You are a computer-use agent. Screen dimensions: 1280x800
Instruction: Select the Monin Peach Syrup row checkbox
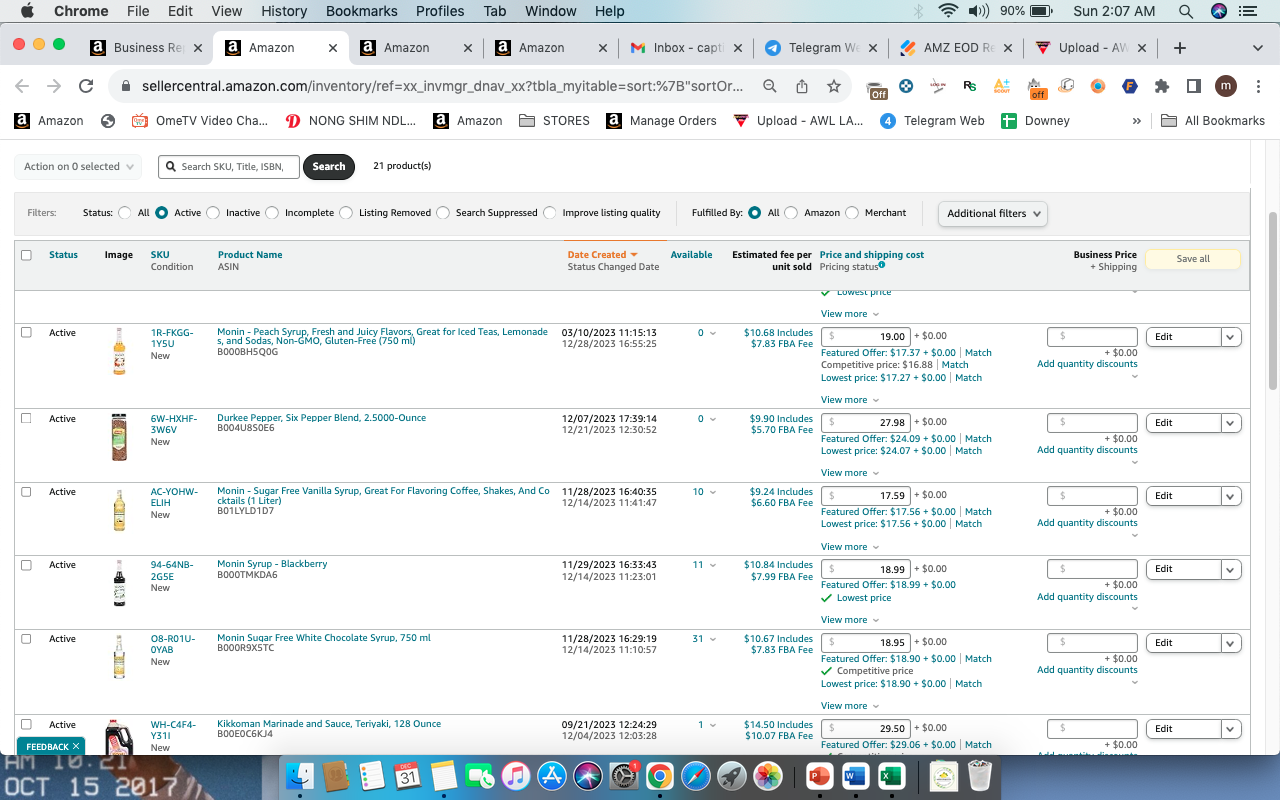click(26, 332)
